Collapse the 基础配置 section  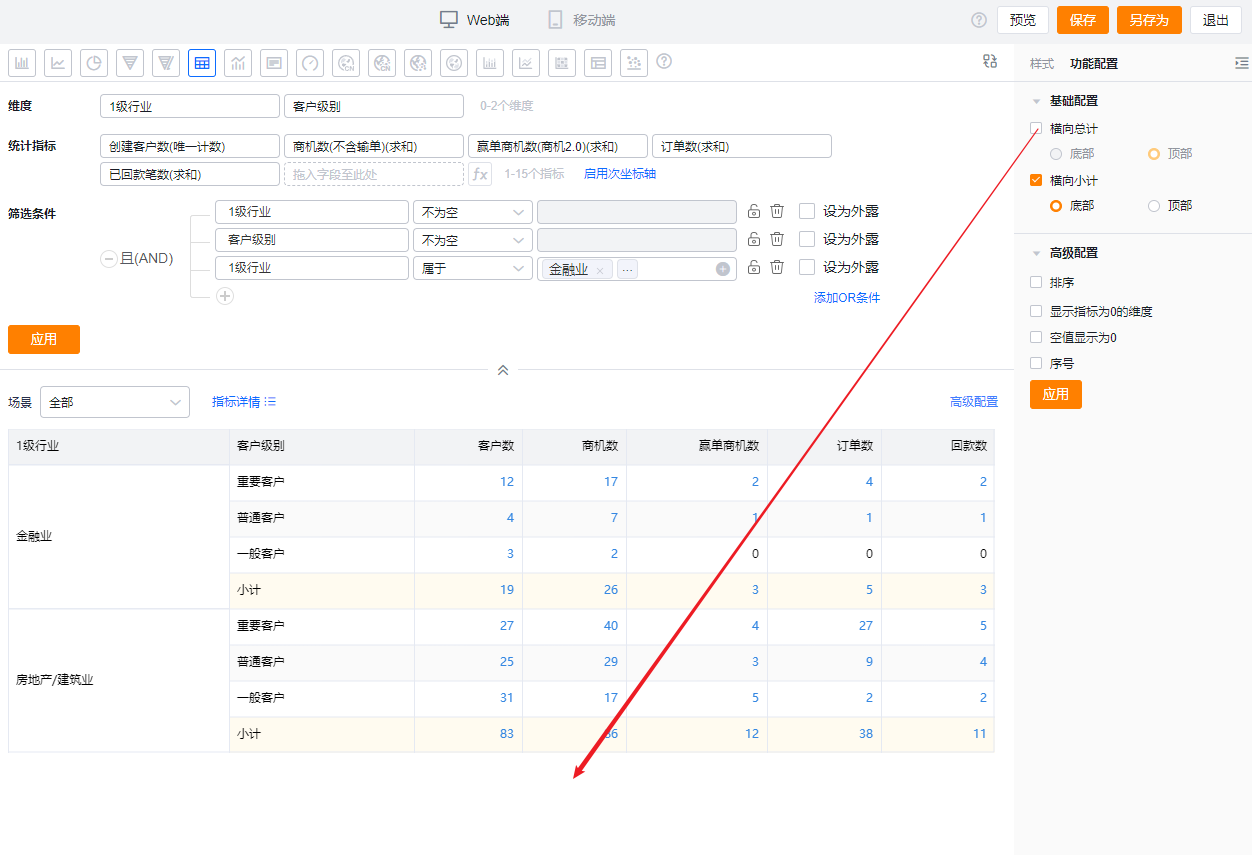point(1035,101)
